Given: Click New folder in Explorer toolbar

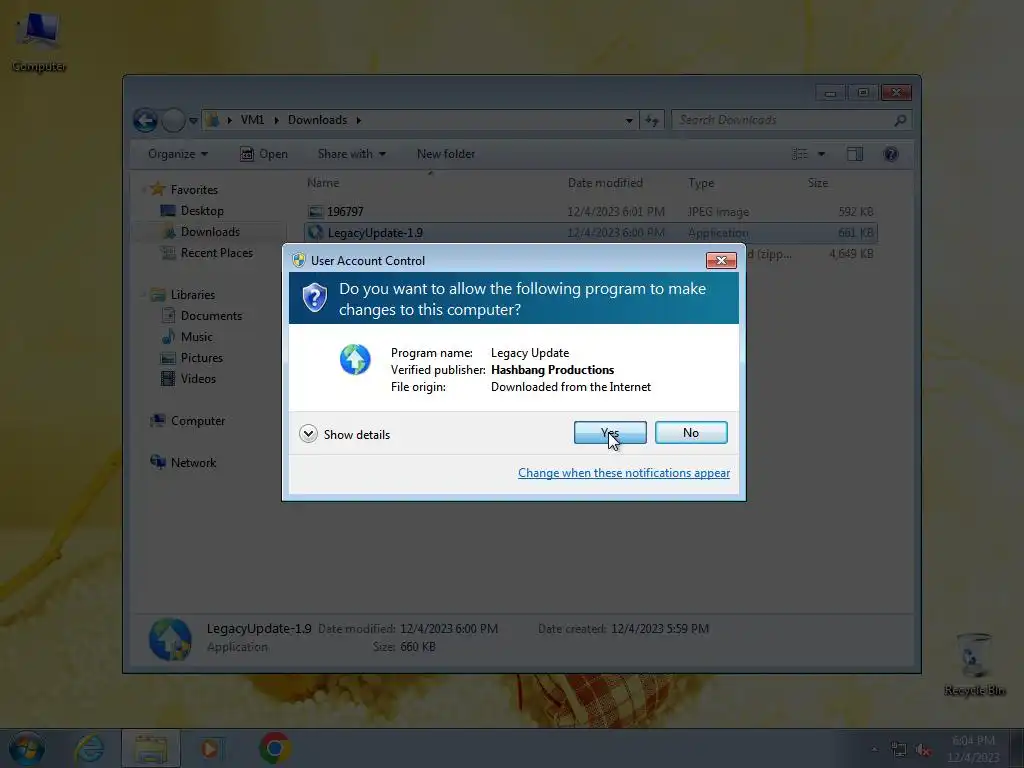Looking at the screenshot, I should (x=446, y=154).
